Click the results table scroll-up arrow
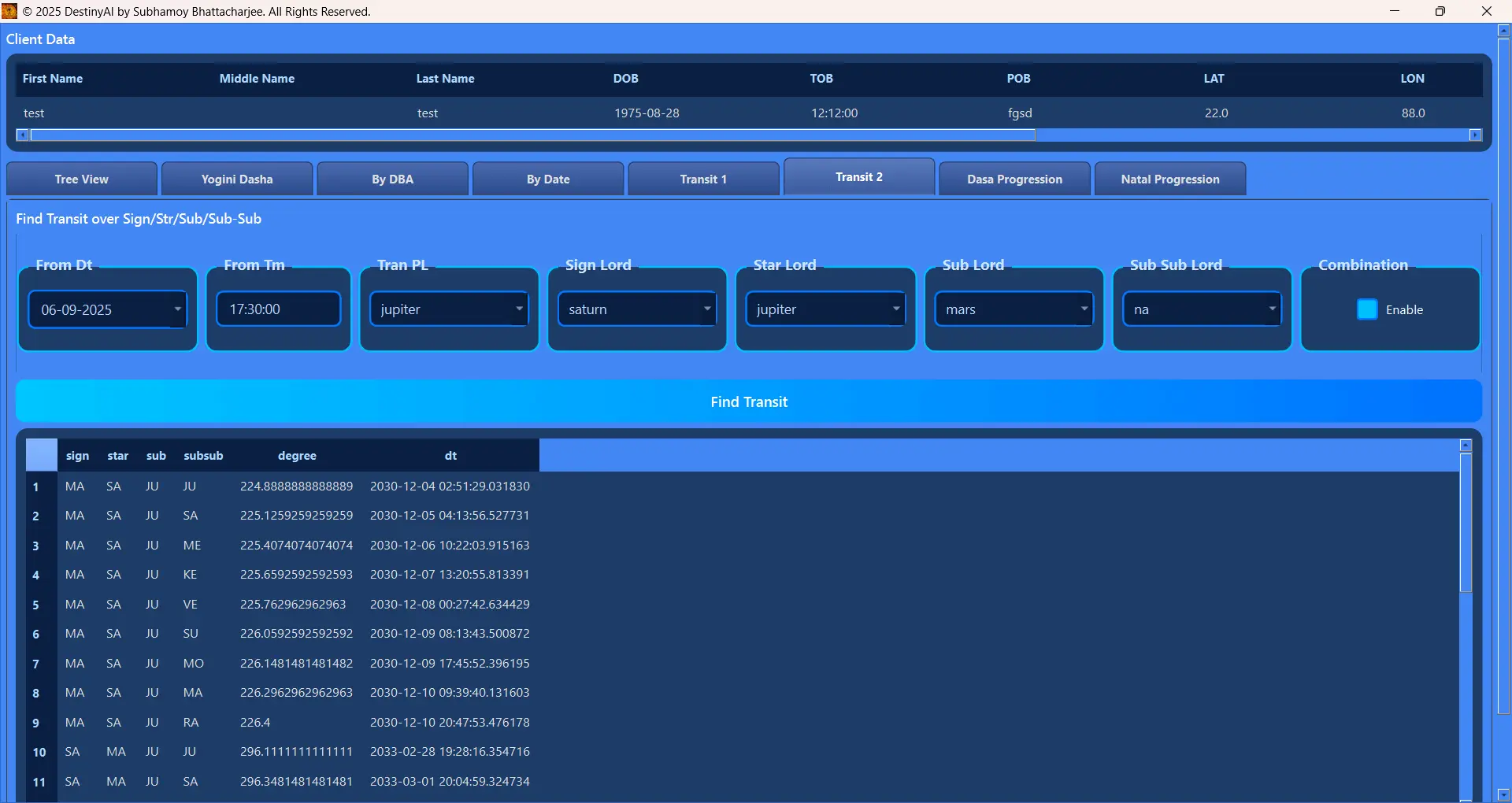The height and width of the screenshot is (803, 1512). coord(1466,446)
